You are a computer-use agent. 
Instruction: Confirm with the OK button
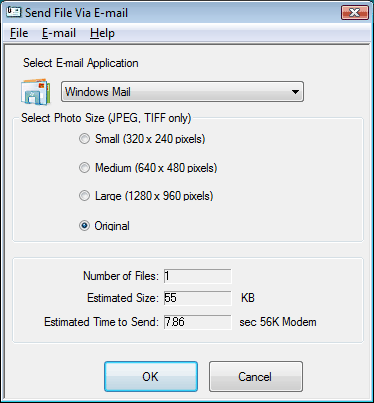tap(151, 377)
